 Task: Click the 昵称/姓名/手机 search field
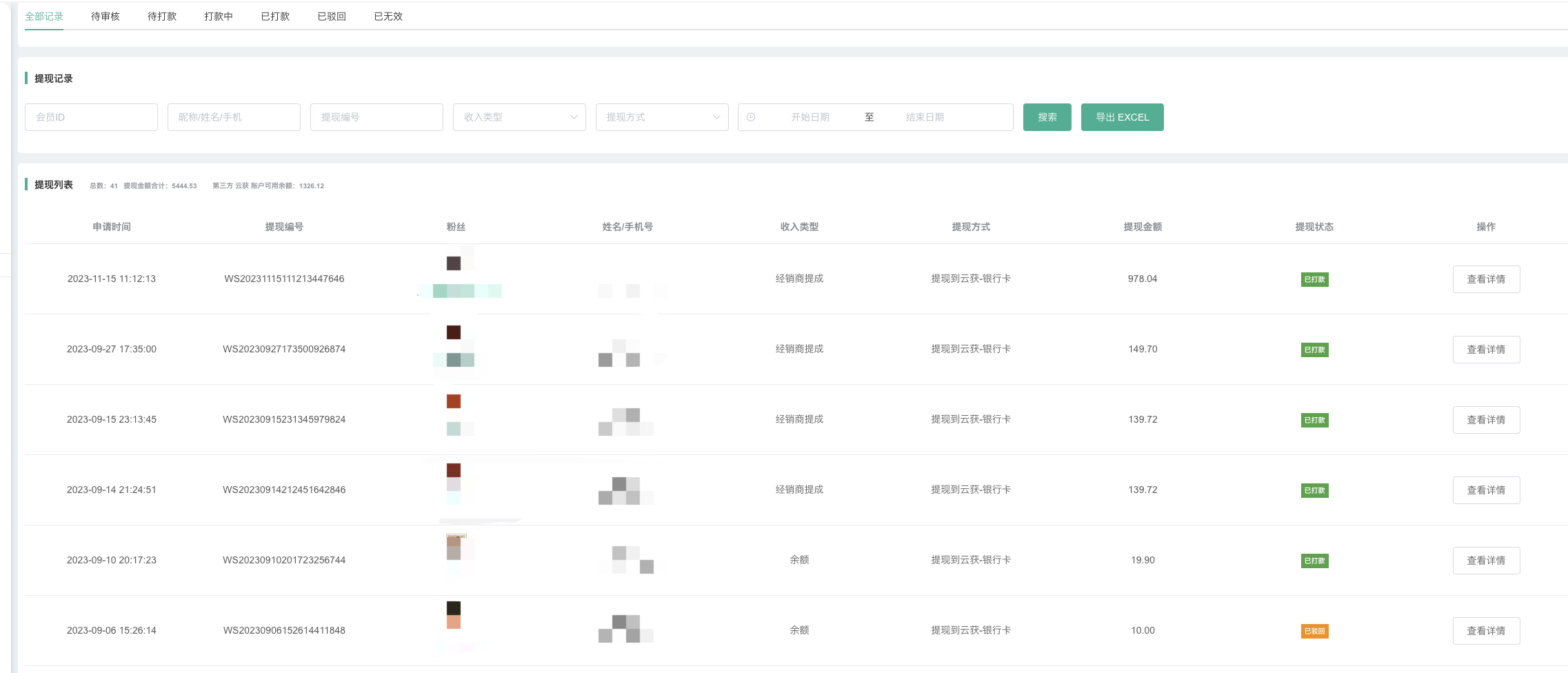click(x=234, y=117)
